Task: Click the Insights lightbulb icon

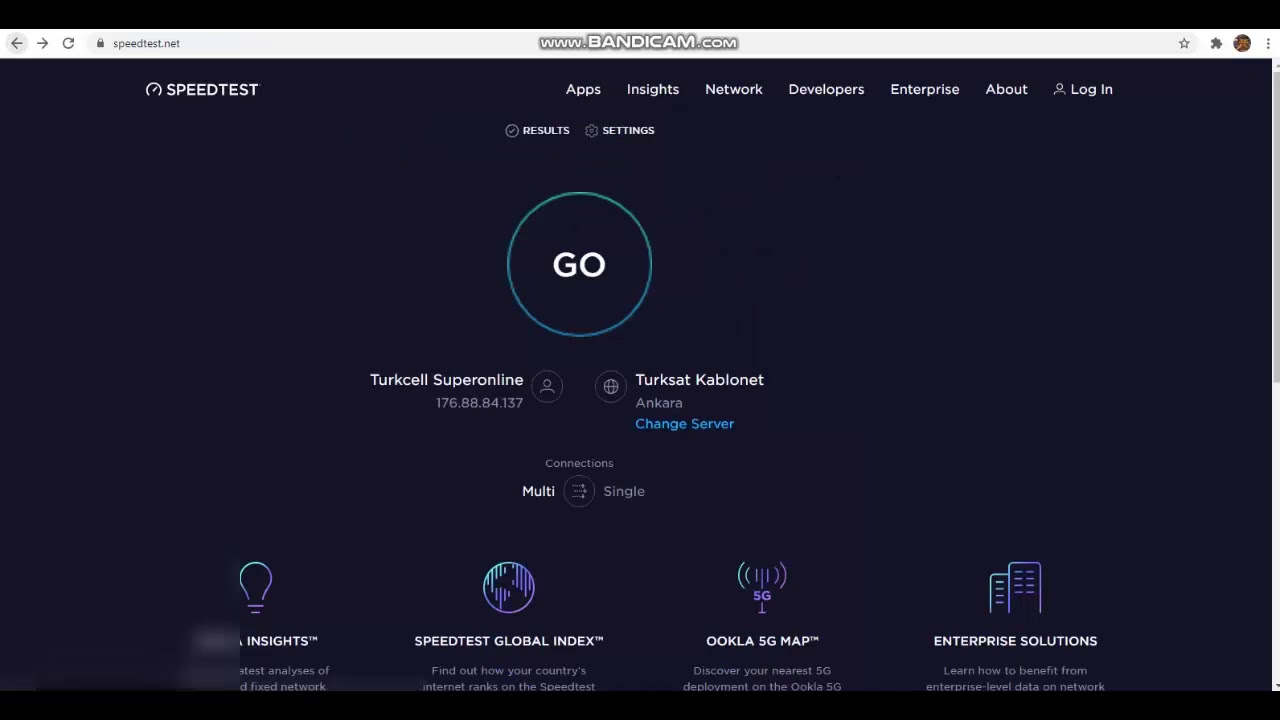Action: (x=256, y=586)
